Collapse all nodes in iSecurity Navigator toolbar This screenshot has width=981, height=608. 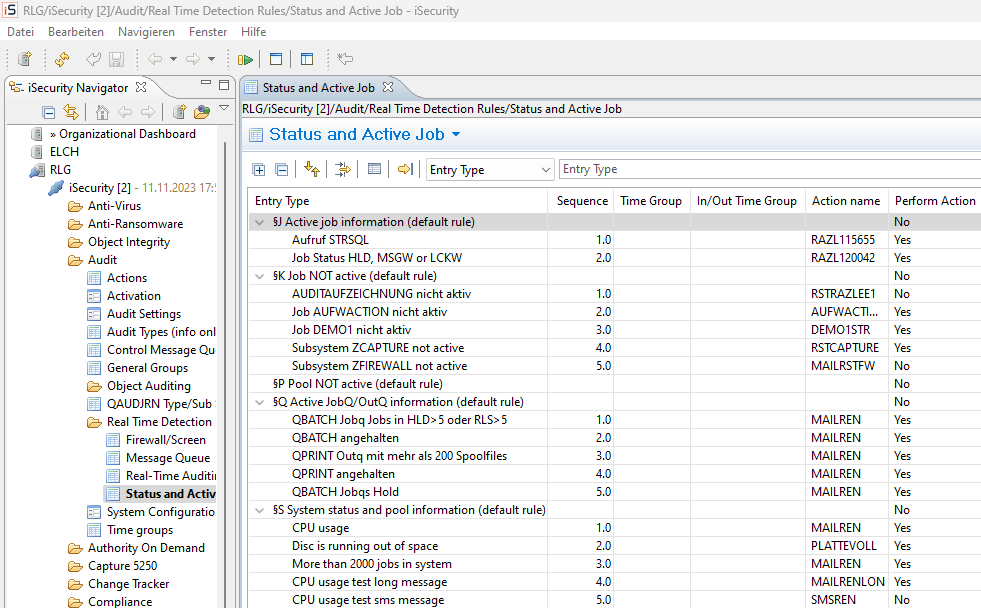[x=48, y=113]
